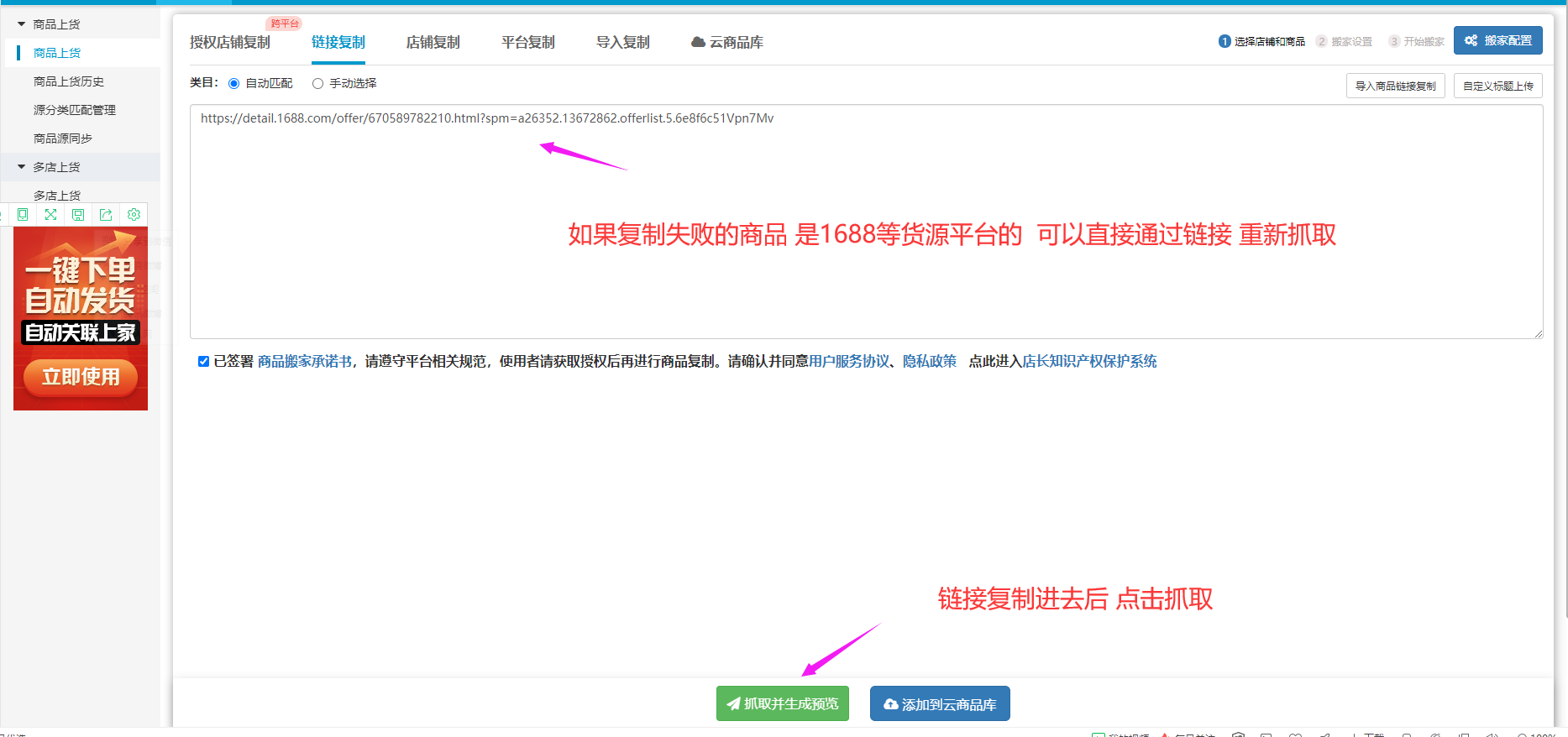Image resolution: width=1568 pixels, height=737 pixels.
Task: Click the 搬家配置 configuration button
Action: coord(1497,40)
